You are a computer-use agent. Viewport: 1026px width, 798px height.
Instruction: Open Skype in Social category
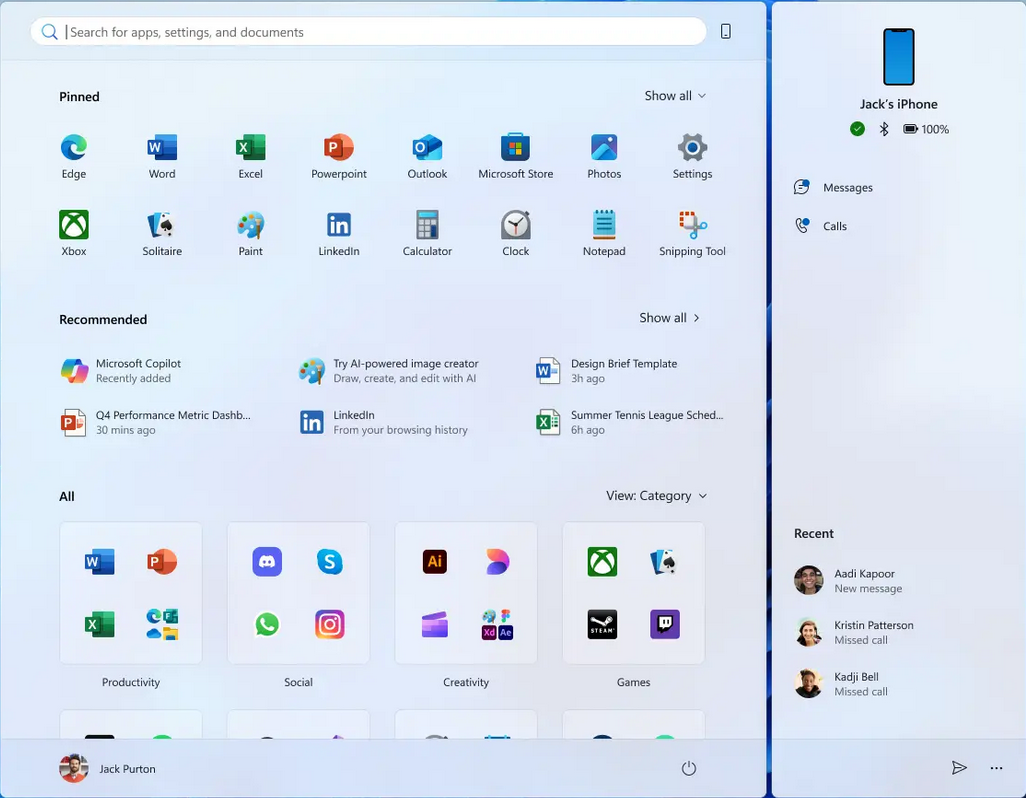(330, 562)
